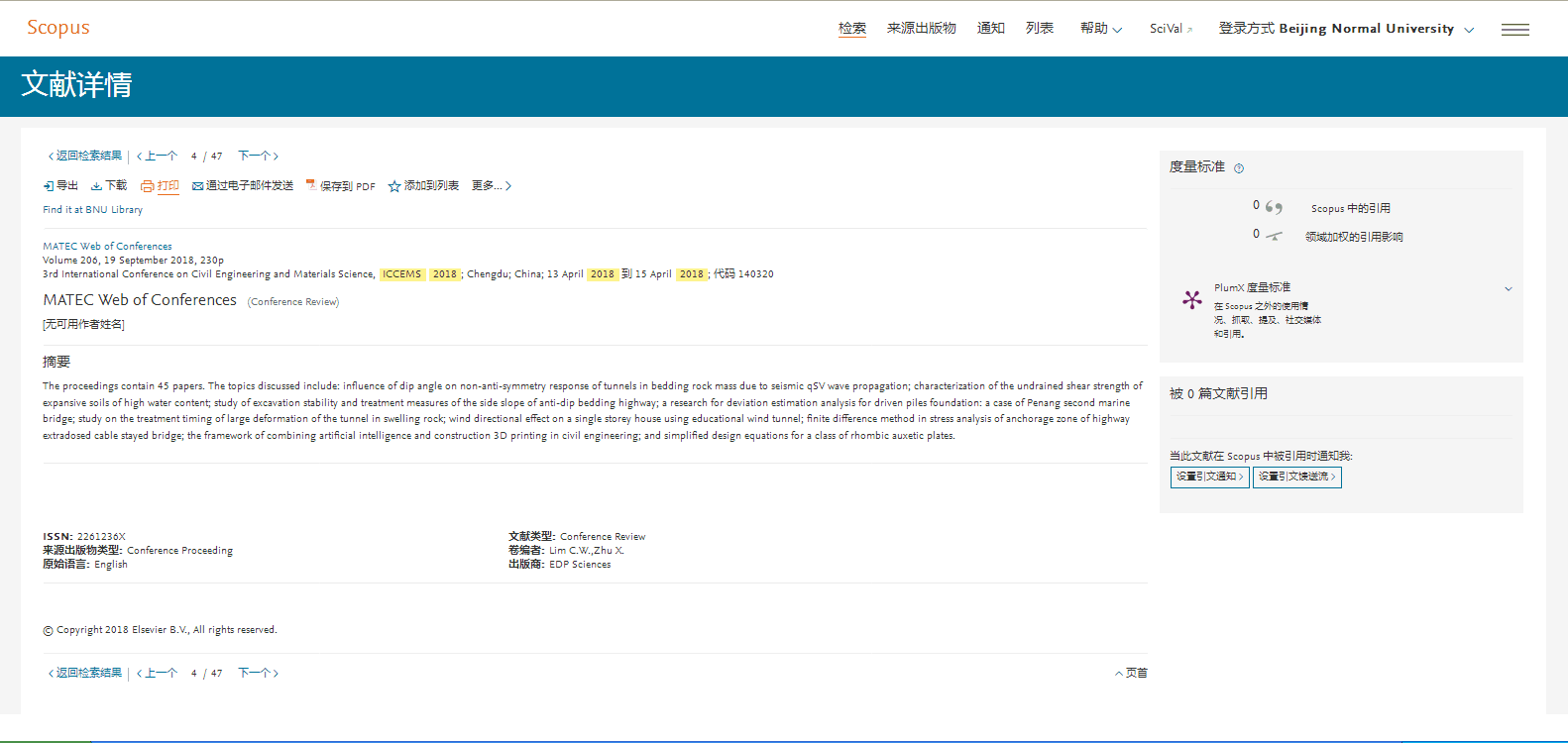Expand 更多 more options
Viewport: 1568px width, 743px height.
pos(492,186)
